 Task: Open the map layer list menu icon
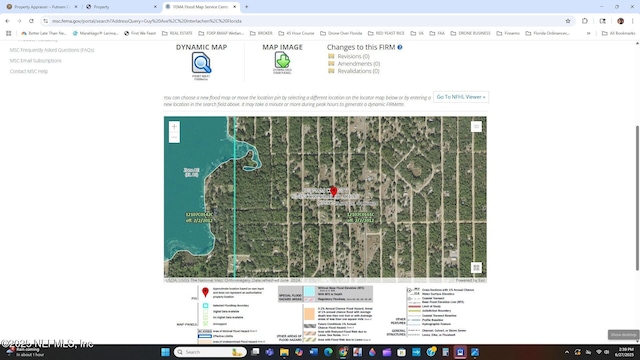(x=476, y=127)
